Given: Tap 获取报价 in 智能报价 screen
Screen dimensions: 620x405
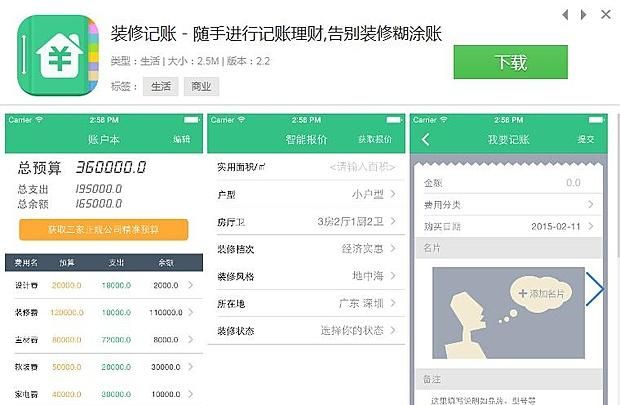Looking at the screenshot, I should pyautogui.click(x=375, y=139).
